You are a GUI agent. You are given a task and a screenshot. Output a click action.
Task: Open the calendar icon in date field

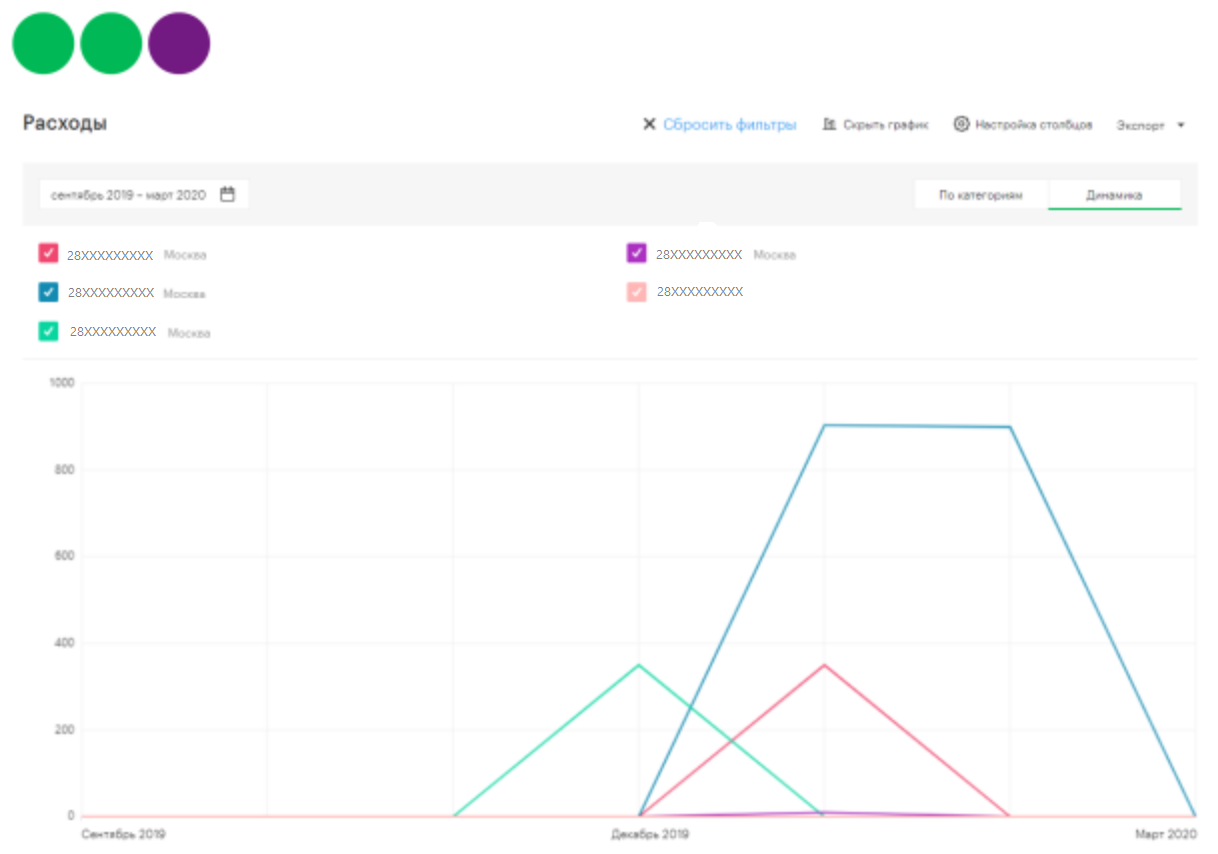228,194
